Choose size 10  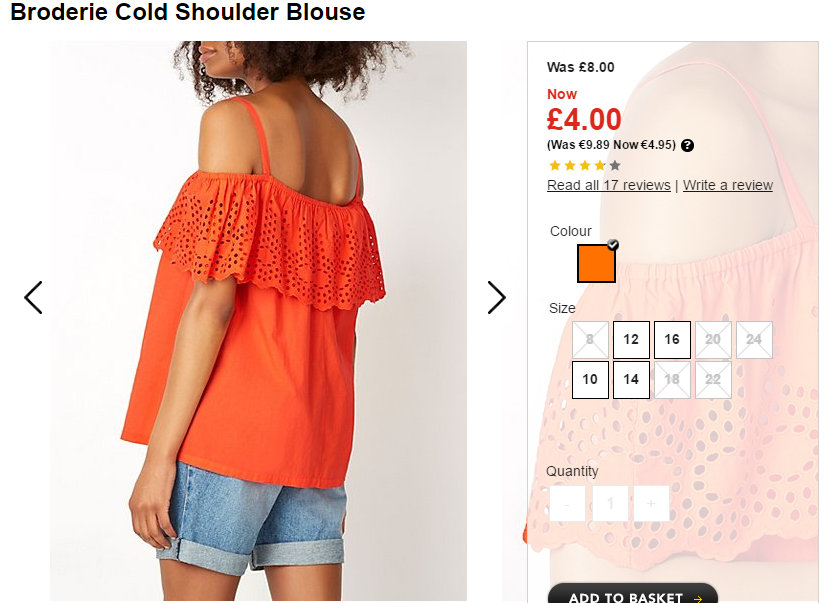tap(590, 380)
